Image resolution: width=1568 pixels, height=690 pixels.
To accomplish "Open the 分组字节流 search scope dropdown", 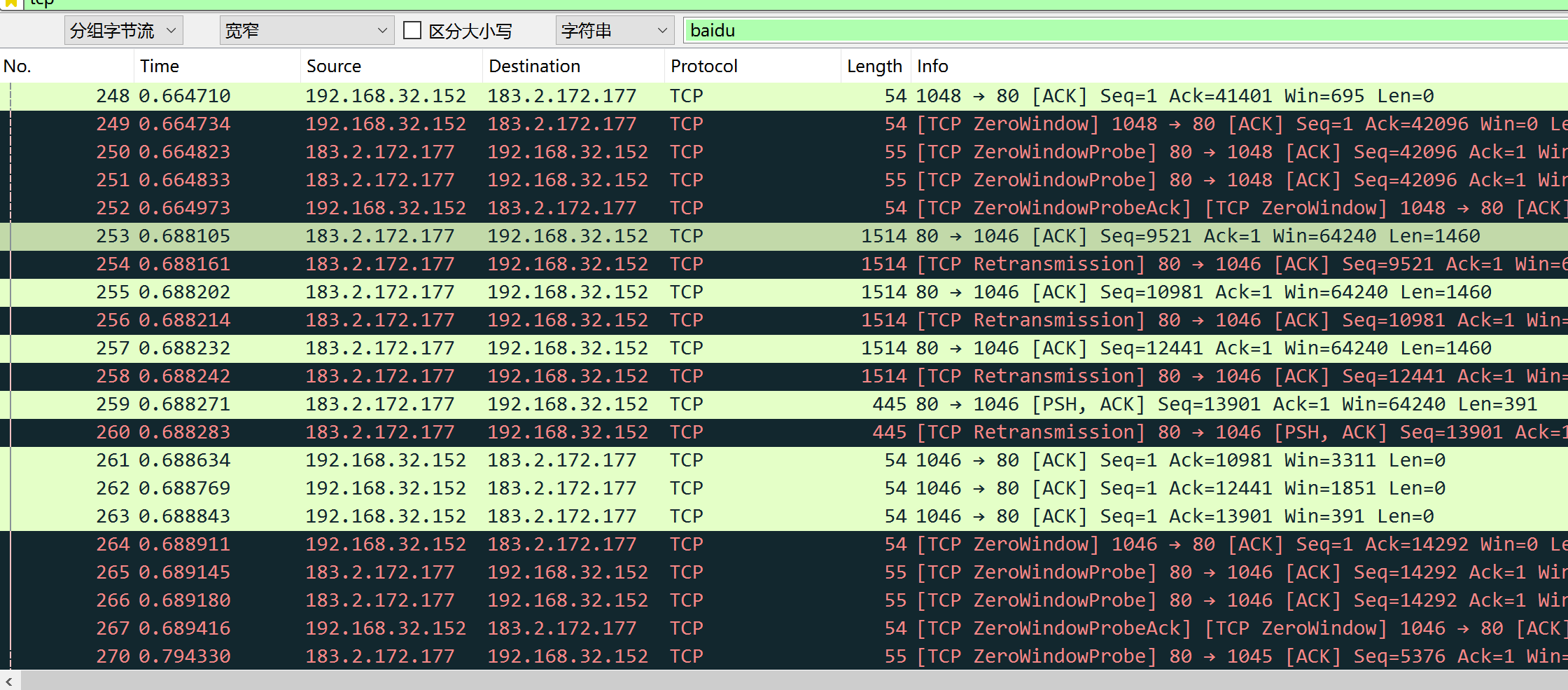I will coord(124,31).
